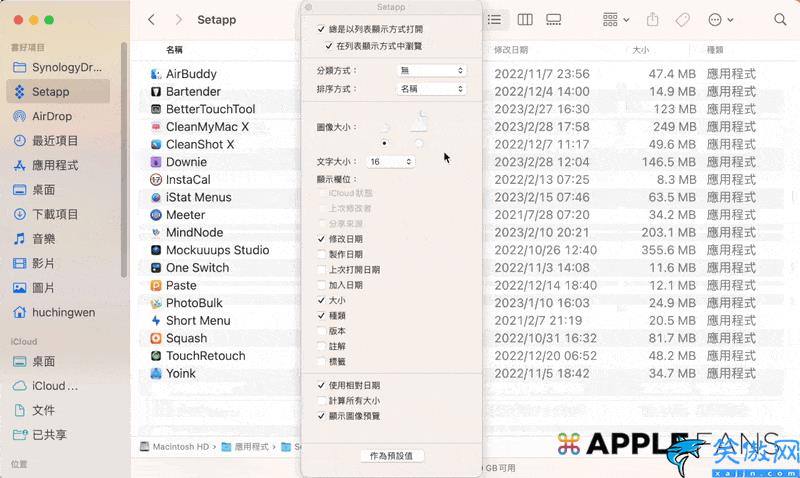Viewport: 800px width, 478px height.
Task: Click the Tags toolbar icon
Action: [x=682, y=20]
